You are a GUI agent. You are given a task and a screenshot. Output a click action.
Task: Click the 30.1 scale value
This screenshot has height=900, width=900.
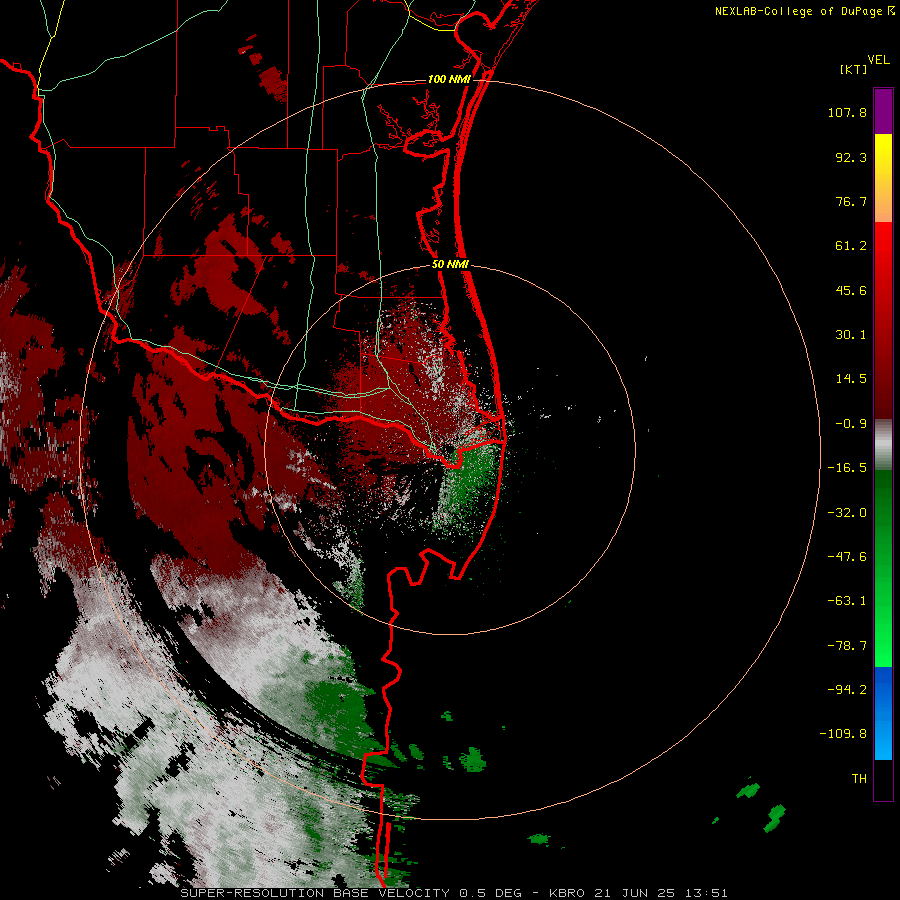(851, 335)
